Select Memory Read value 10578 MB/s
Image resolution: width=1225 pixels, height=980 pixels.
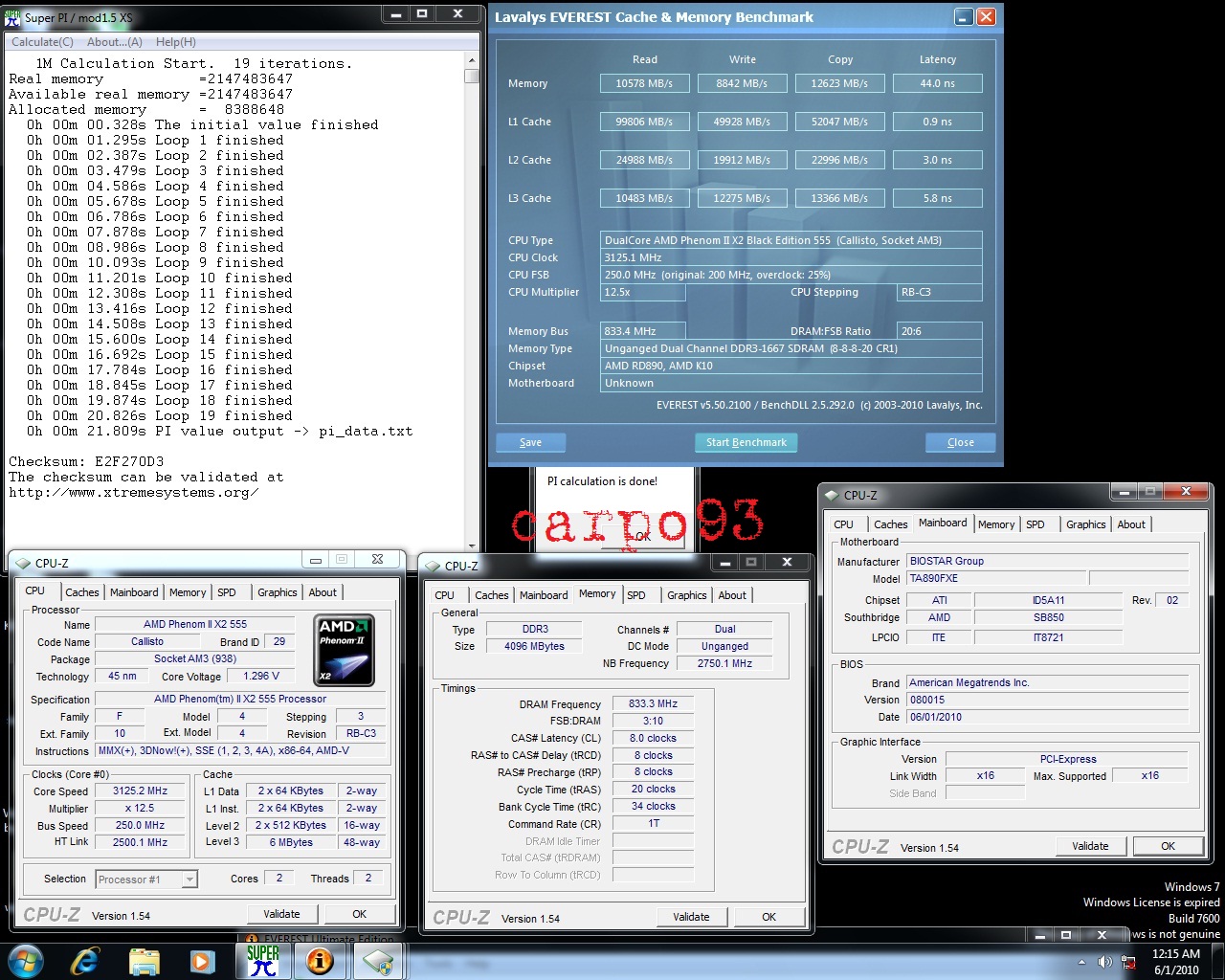click(644, 83)
